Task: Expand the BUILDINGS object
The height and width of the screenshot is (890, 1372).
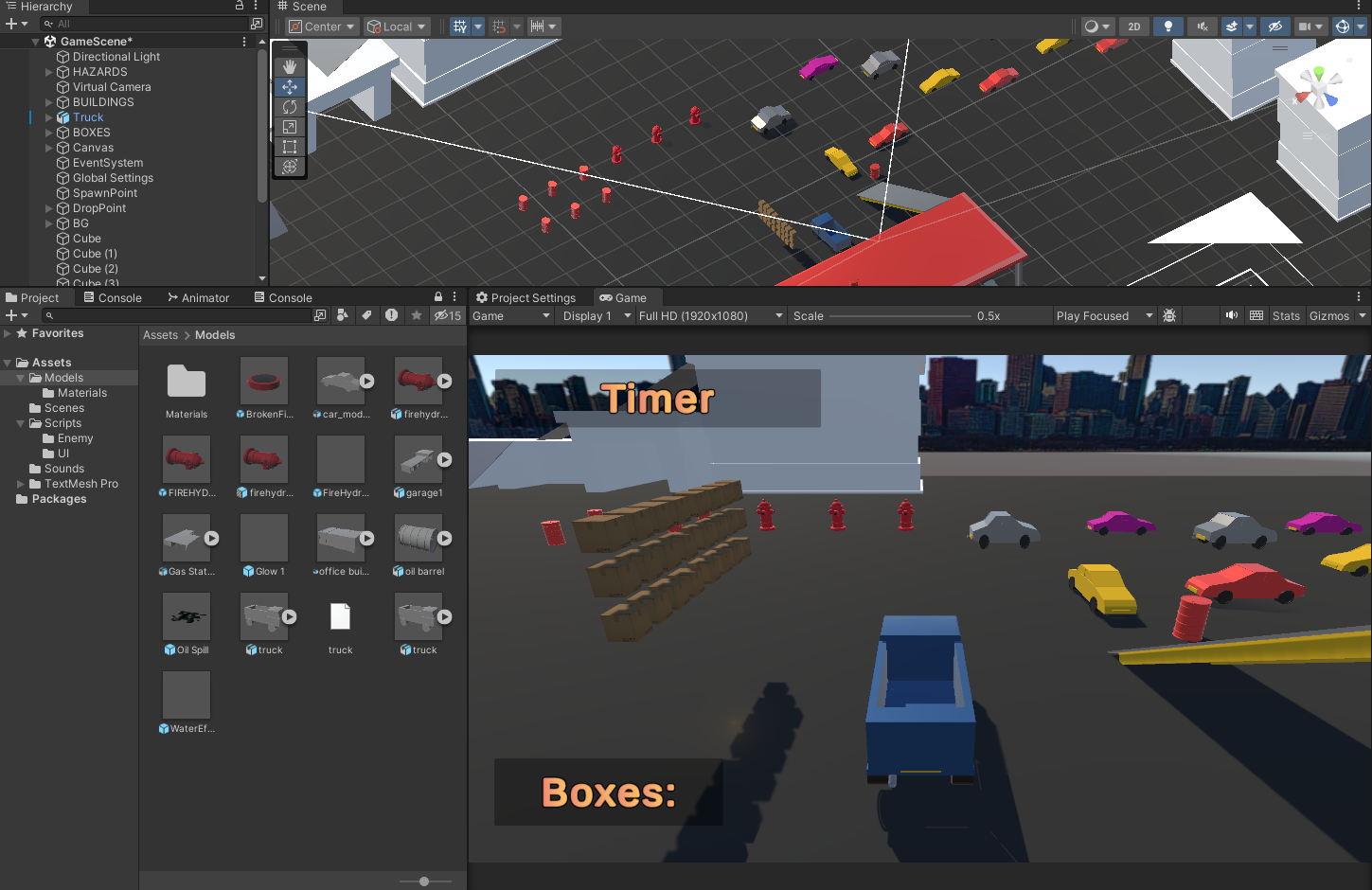Action: point(49,102)
